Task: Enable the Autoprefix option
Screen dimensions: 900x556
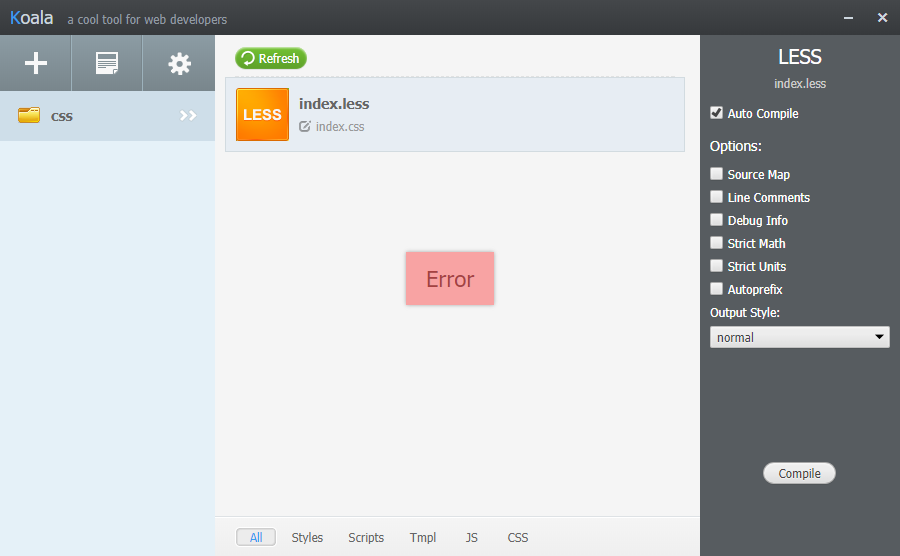Action: pyautogui.click(x=716, y=288)
